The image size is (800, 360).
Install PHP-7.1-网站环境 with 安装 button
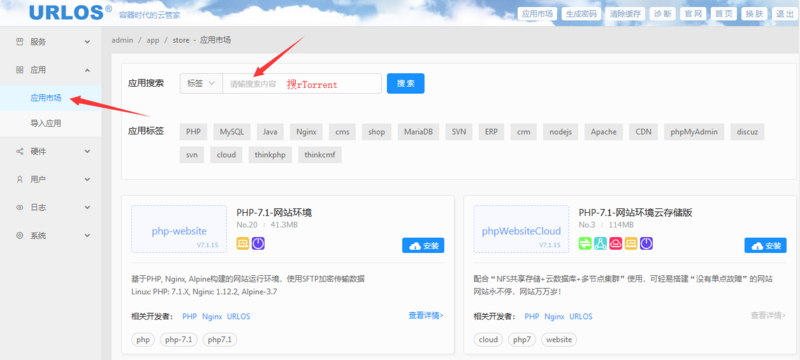(423, 245)
